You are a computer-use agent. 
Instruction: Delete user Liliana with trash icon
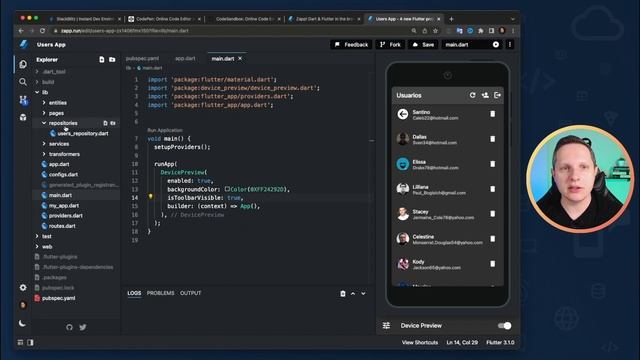click(493, 189)
